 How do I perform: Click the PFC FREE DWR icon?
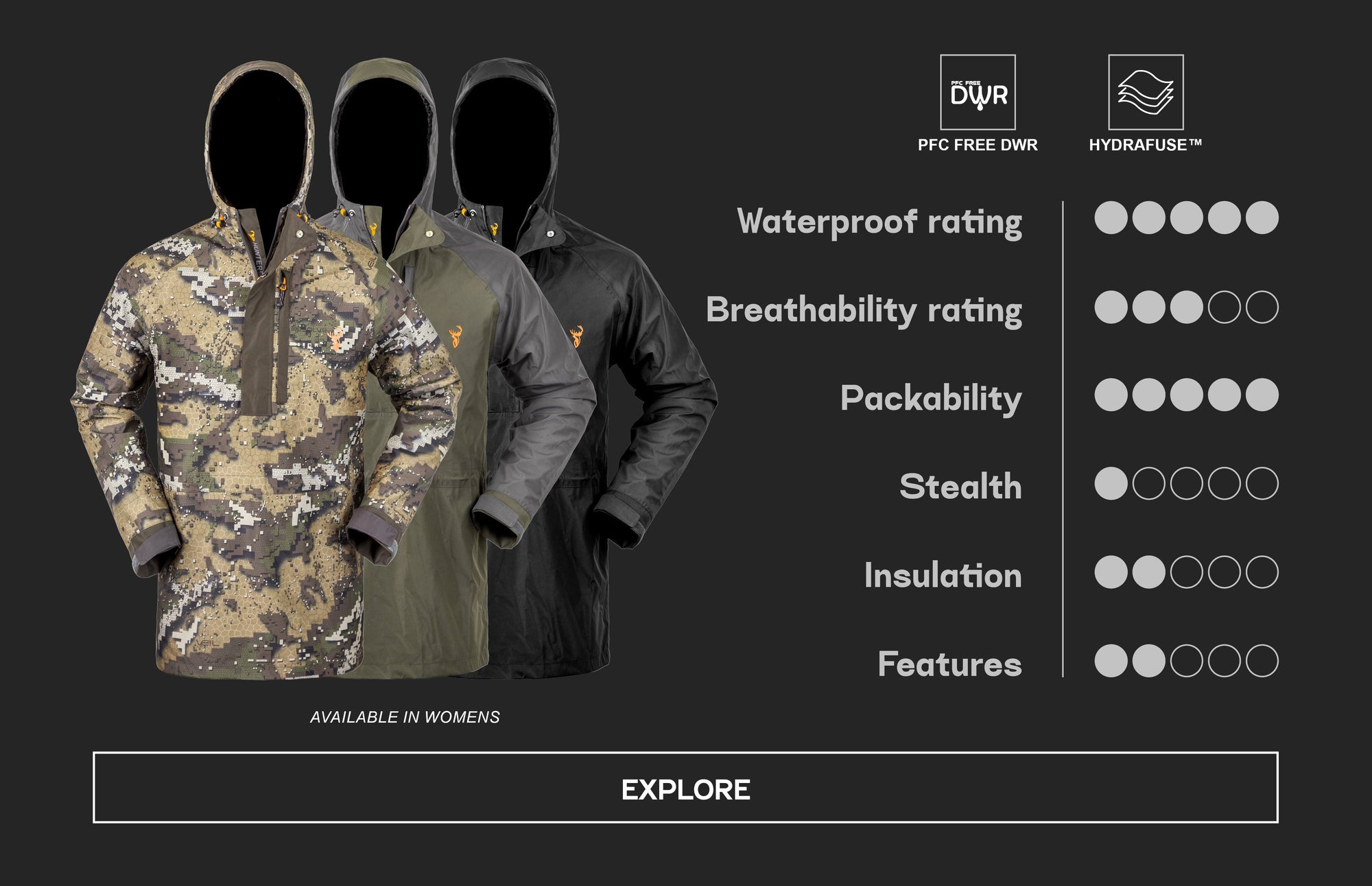click(x=978, y=92)
